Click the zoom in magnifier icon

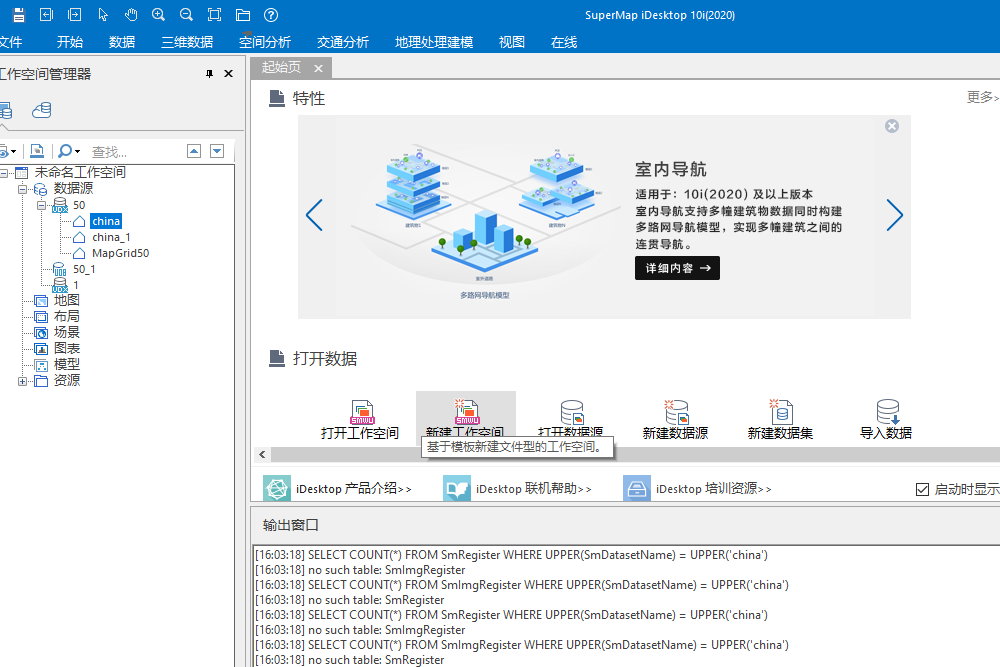point(158,15)
